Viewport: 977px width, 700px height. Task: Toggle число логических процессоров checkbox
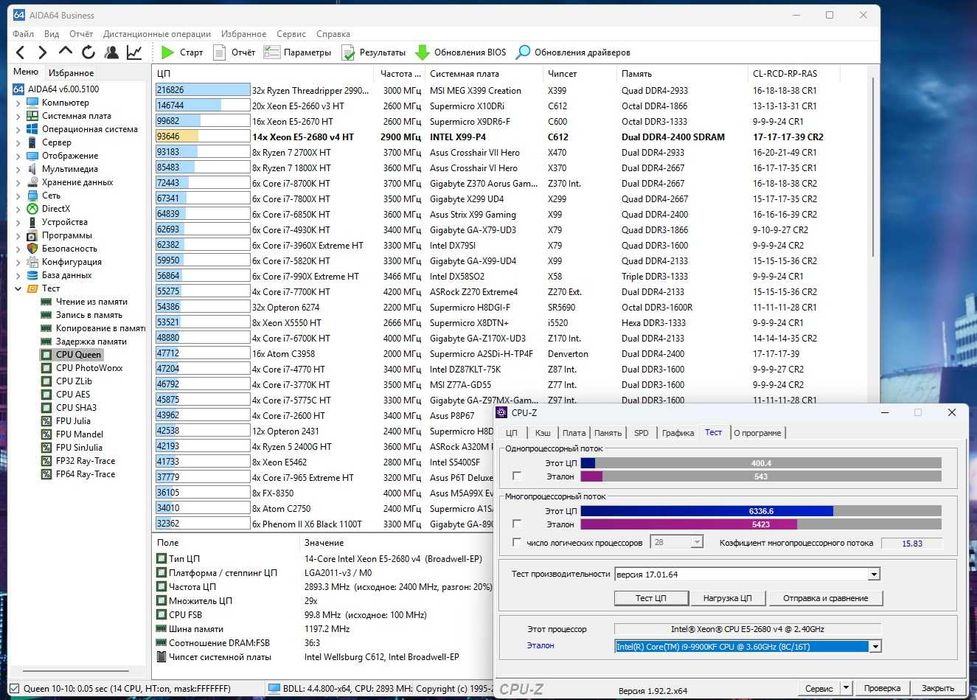tap(516, 542)
